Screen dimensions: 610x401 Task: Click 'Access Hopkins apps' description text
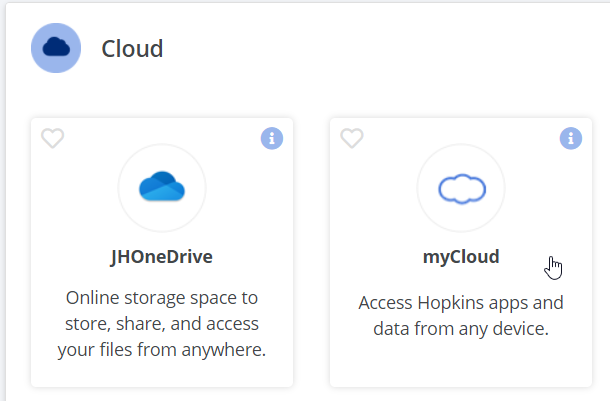click(x=461, y=315)
